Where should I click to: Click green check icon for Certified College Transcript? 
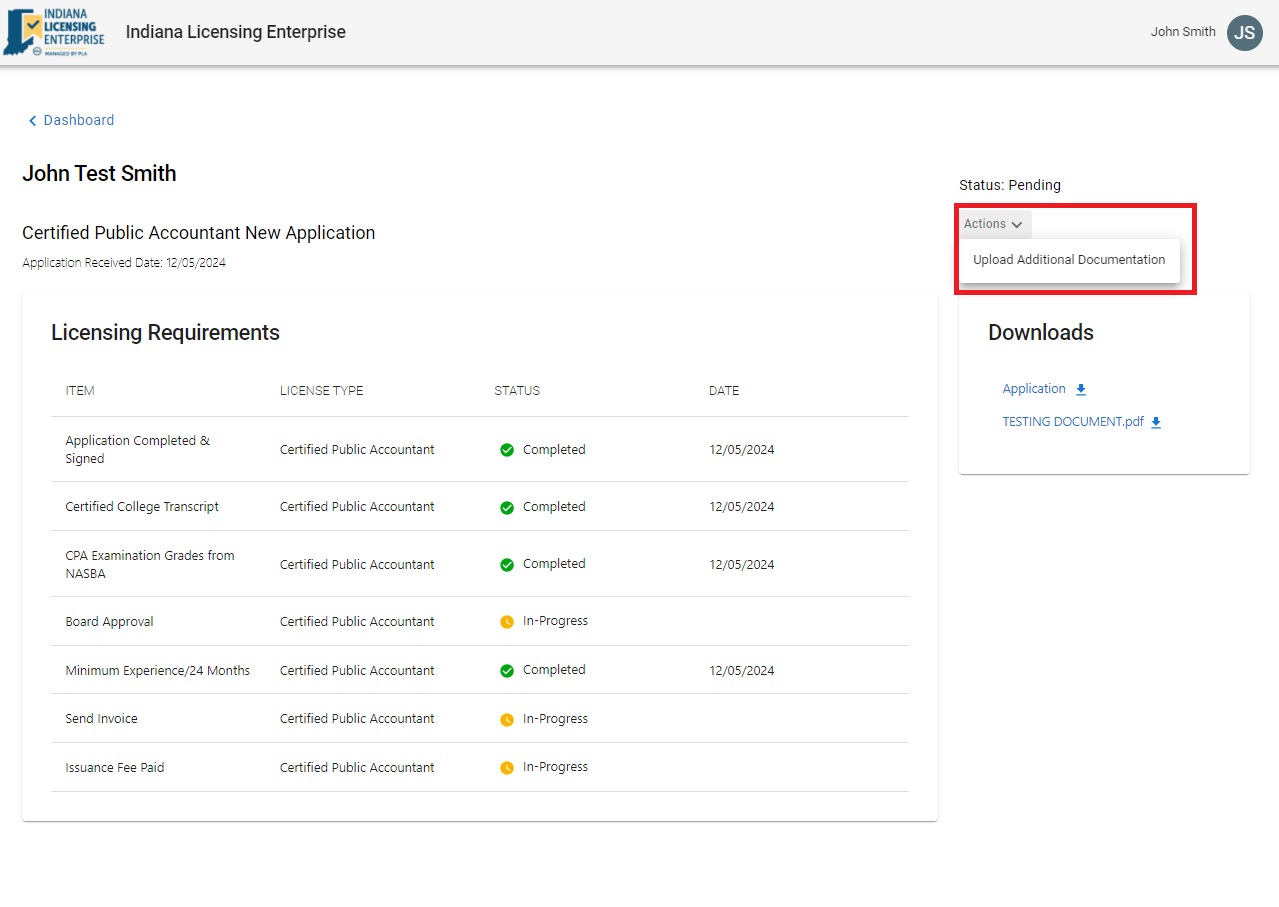click(507, 508)
